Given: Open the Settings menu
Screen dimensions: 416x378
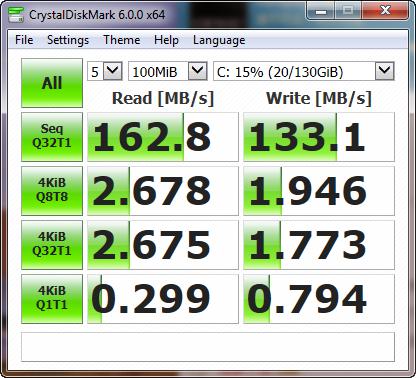Looking at the screenshot, I should click(x=68, y=40).
